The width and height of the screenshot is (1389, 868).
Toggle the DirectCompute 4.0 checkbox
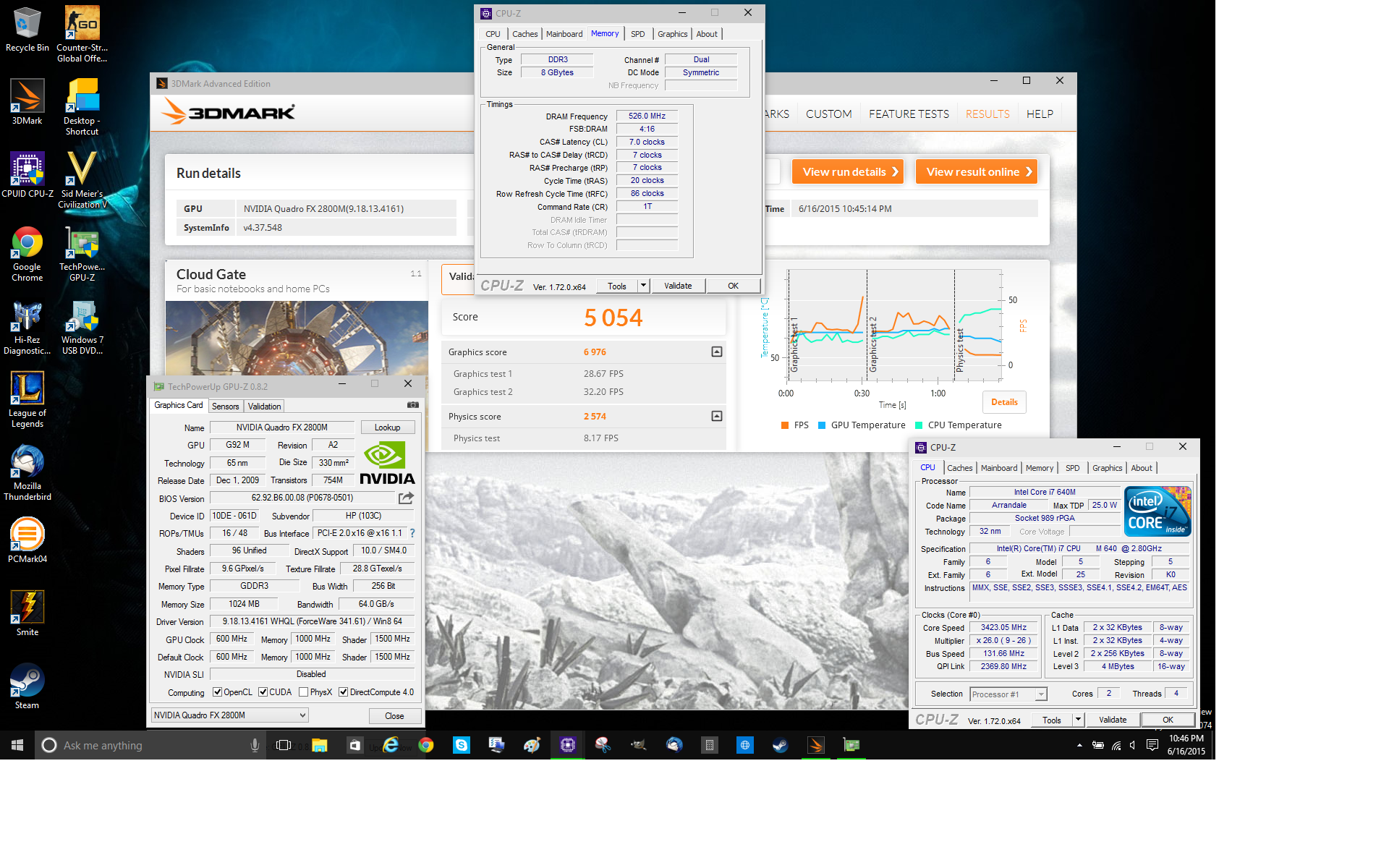pos(344,692)
